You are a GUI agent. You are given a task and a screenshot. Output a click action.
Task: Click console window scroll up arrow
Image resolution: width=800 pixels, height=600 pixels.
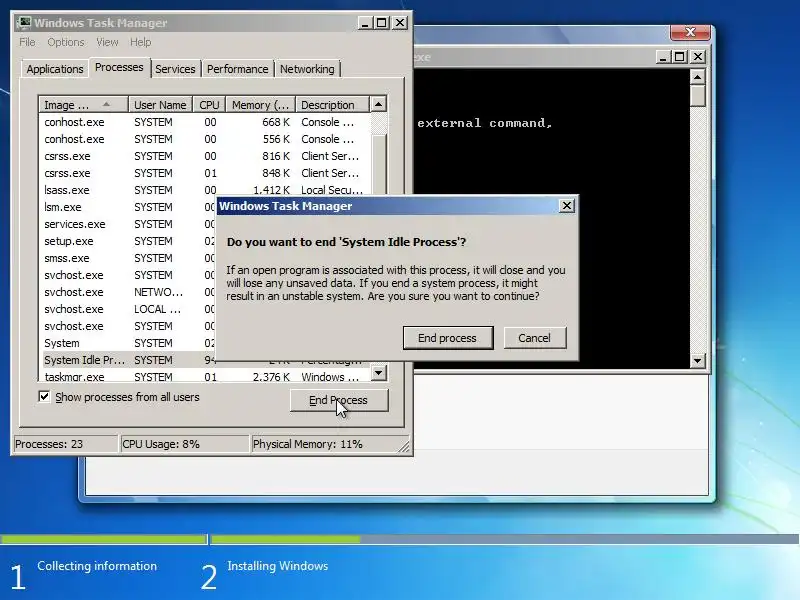point(697,77)
